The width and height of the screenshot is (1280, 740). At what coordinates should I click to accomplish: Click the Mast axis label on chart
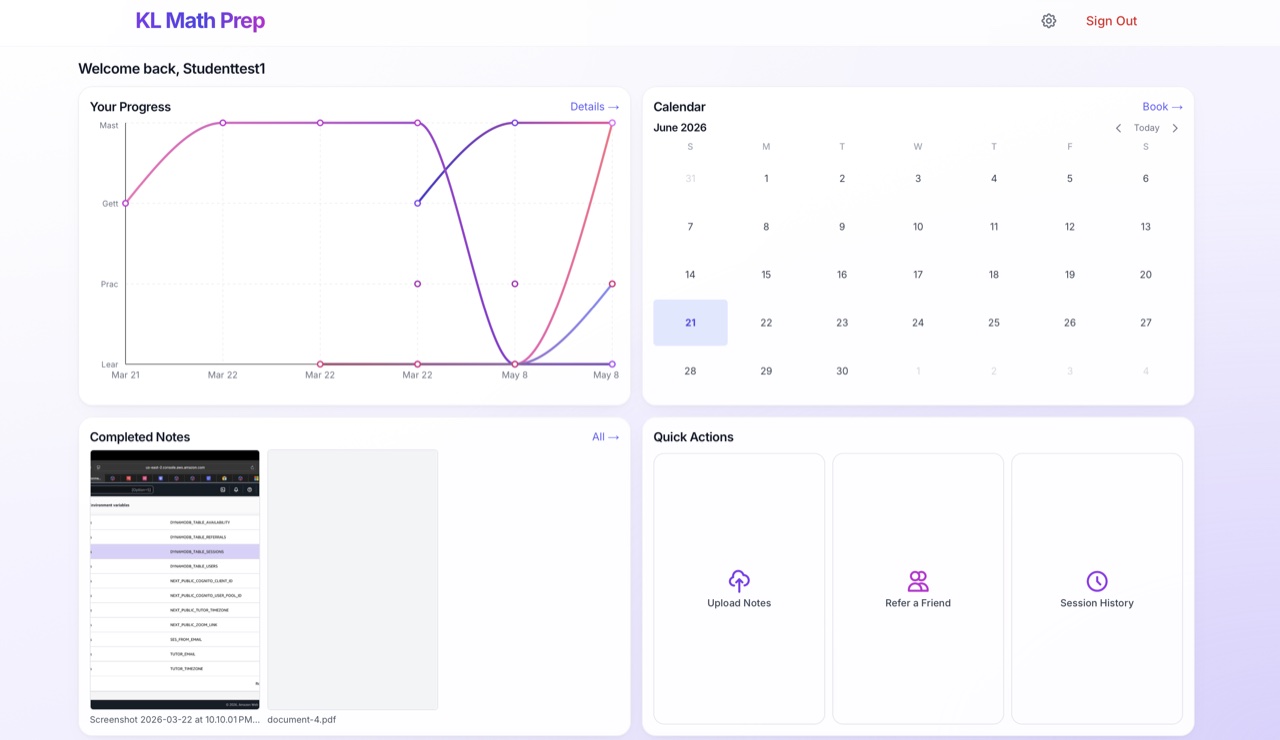(109, 126)
